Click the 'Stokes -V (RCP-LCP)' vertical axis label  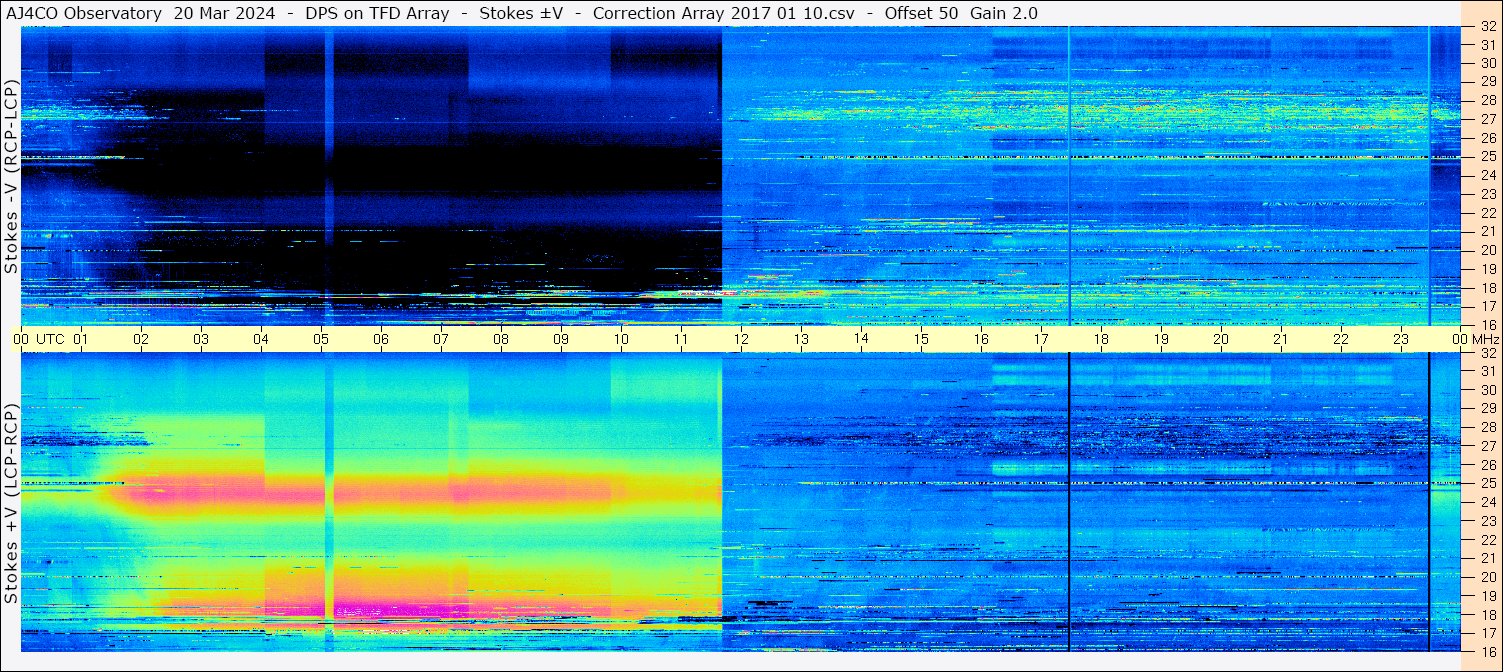tap(11, 176)
